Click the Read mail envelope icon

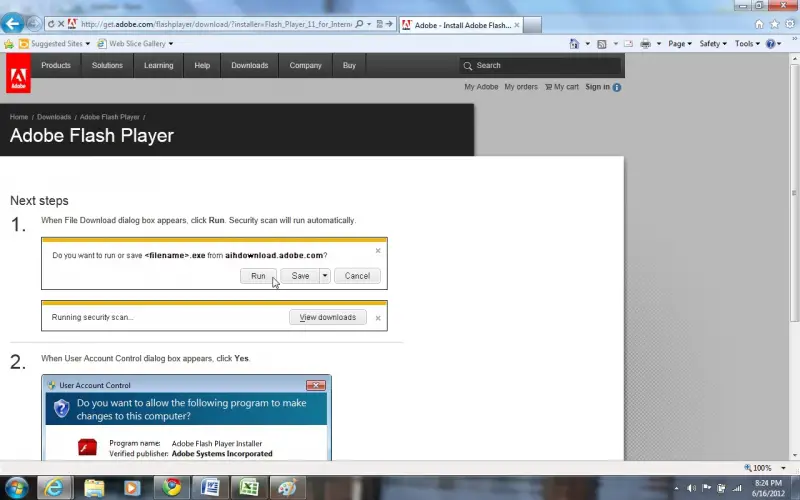(629, 44)
